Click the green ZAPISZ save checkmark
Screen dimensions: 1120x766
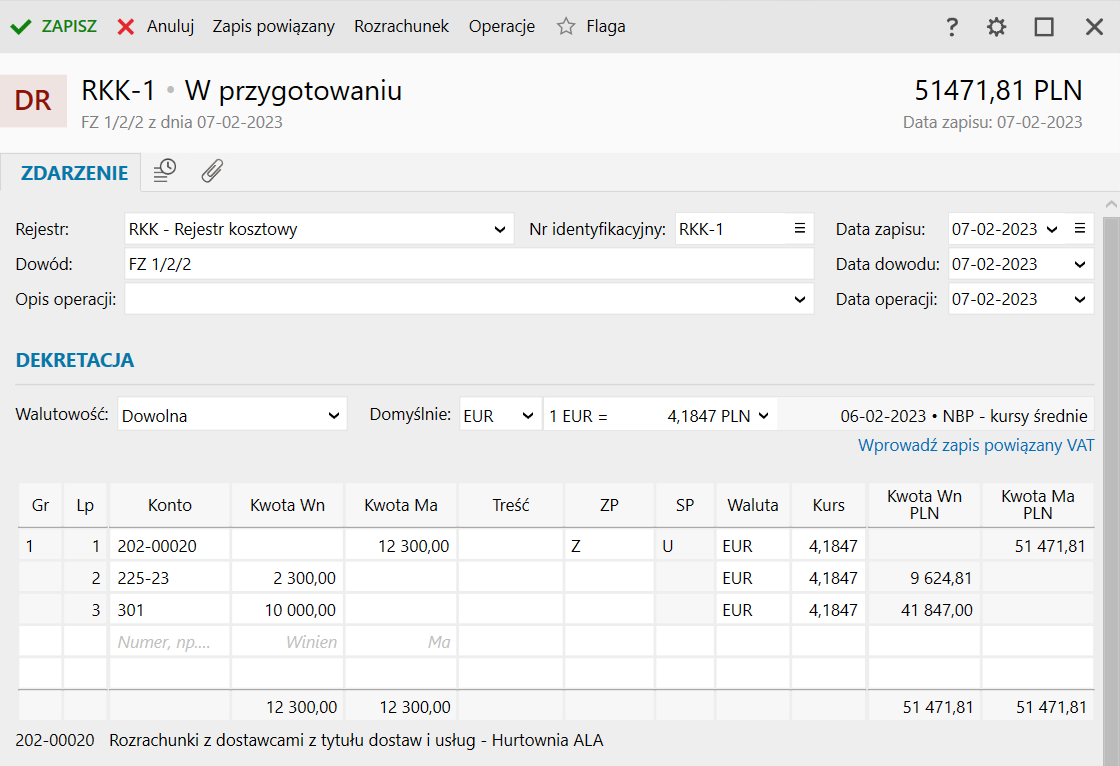[21, 27]
